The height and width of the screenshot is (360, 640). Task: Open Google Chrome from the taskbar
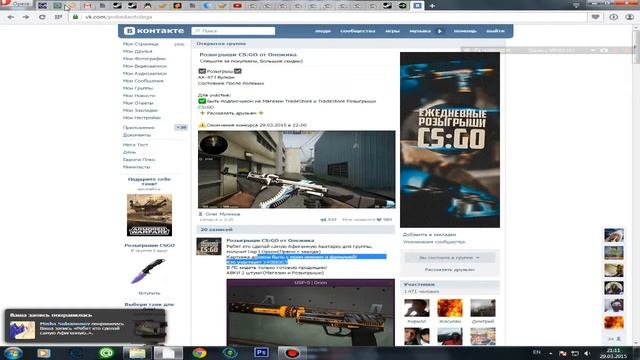[200, 353]
